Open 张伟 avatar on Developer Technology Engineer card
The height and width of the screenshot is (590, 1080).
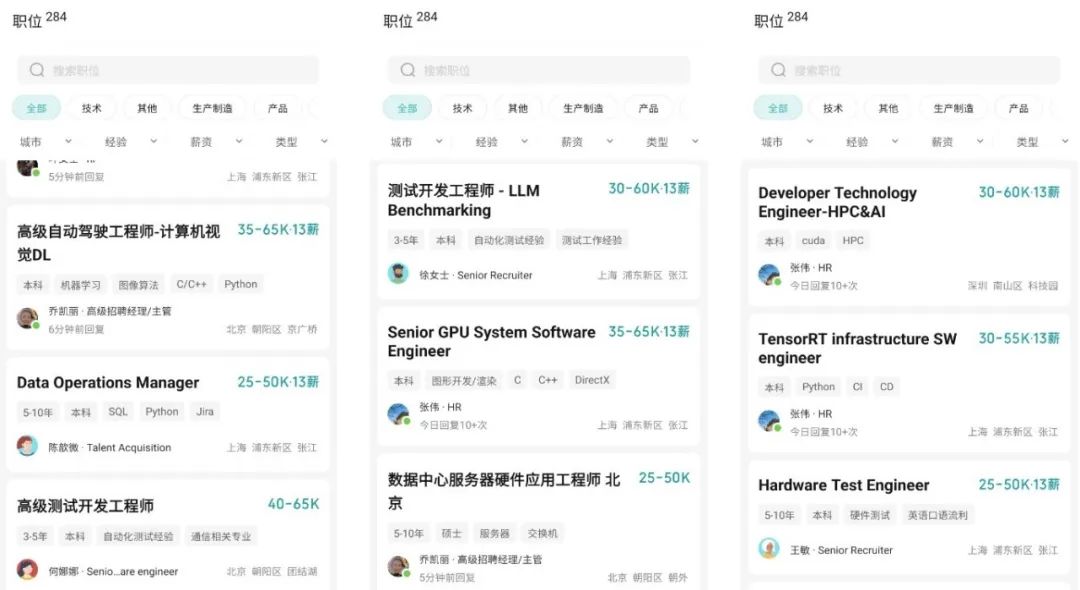pos(769,275)
